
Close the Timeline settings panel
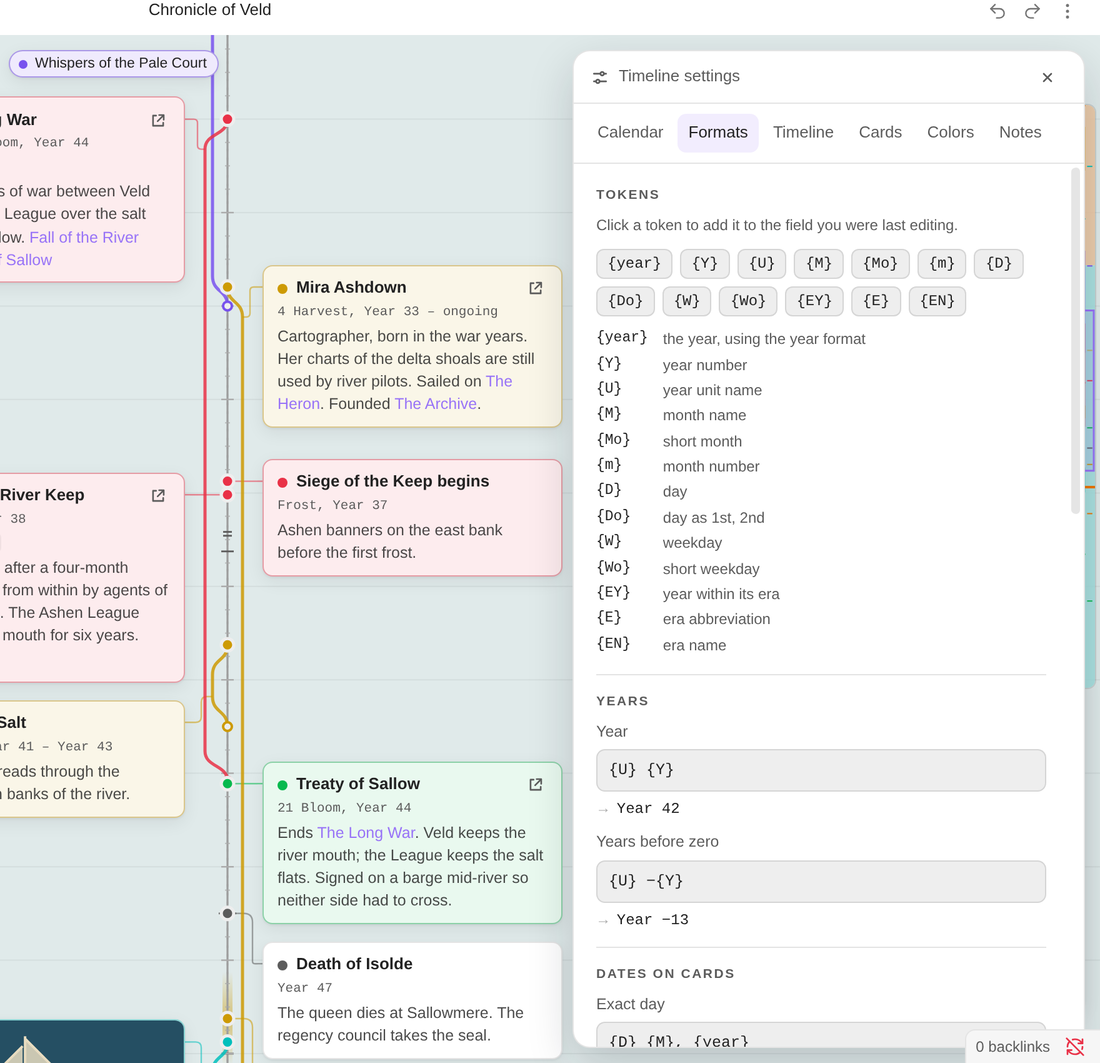click(x=1047, y=77)
